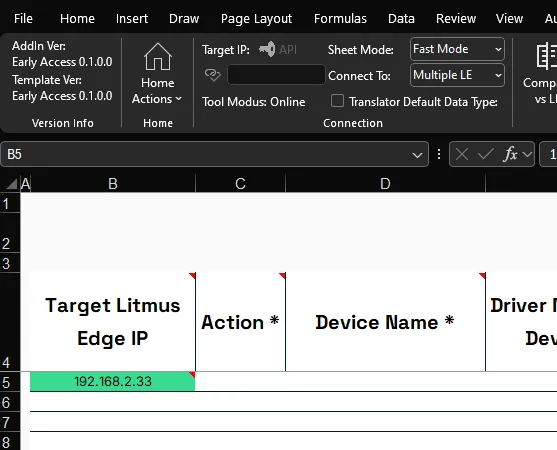Click the chain link icon beside IP field
The image size is (557, 450).
click(x=213, y=75)
